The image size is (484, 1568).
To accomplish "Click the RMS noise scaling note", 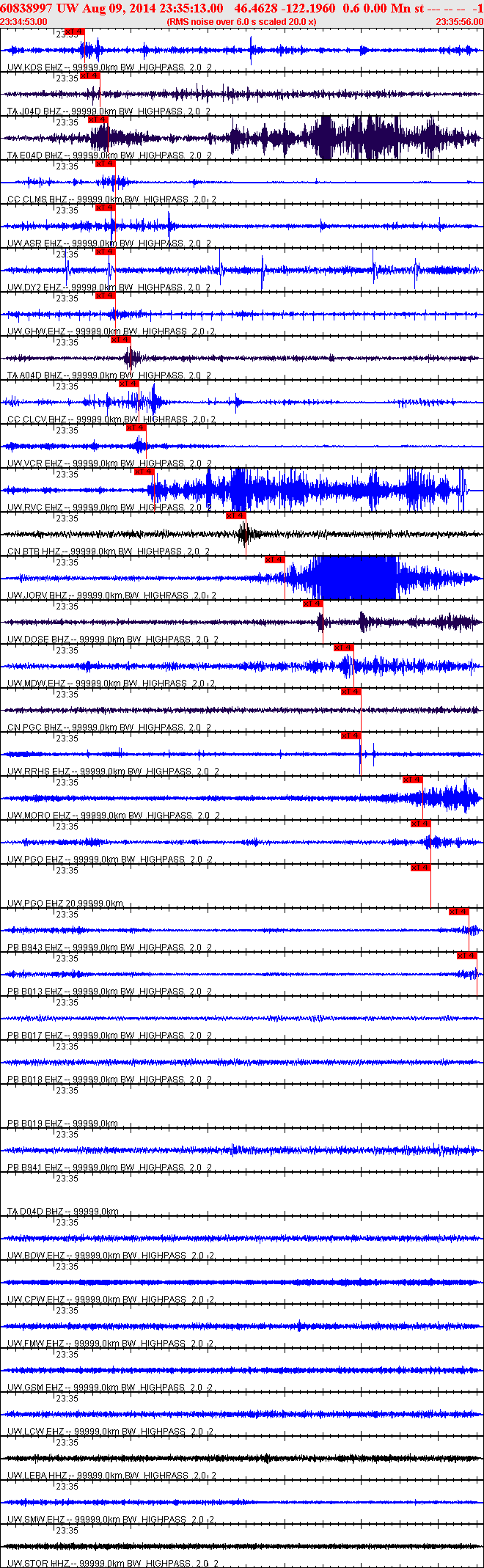I will click(x=242, y=22).
